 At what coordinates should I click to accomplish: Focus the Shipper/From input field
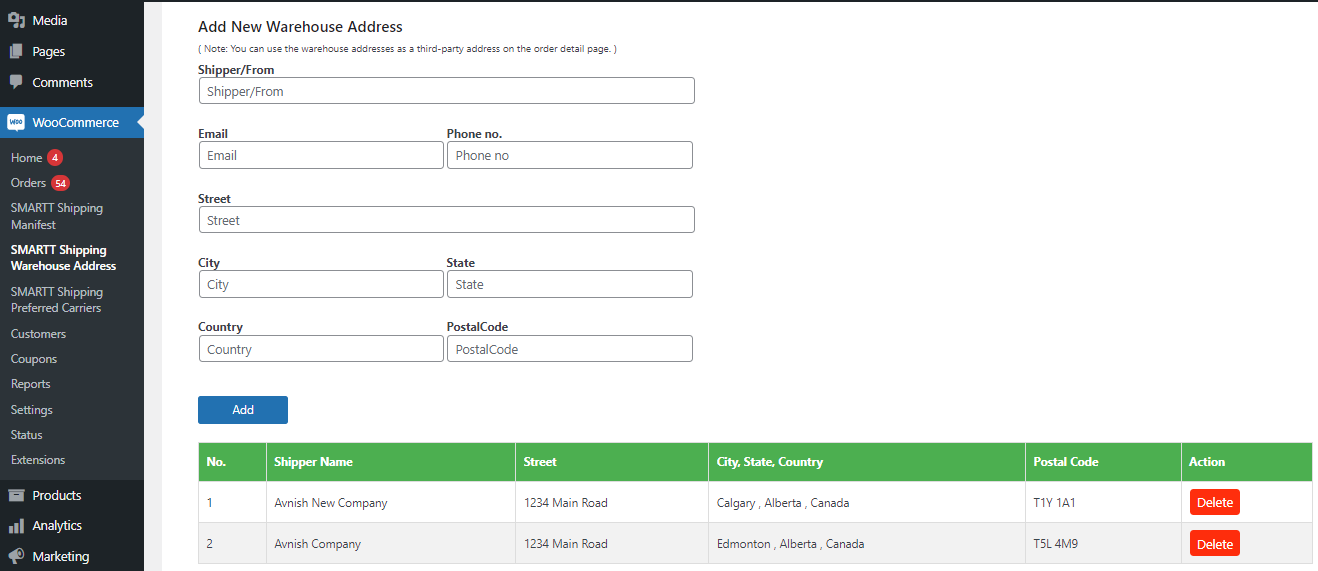pyautogui.click(x=446, y=91)
